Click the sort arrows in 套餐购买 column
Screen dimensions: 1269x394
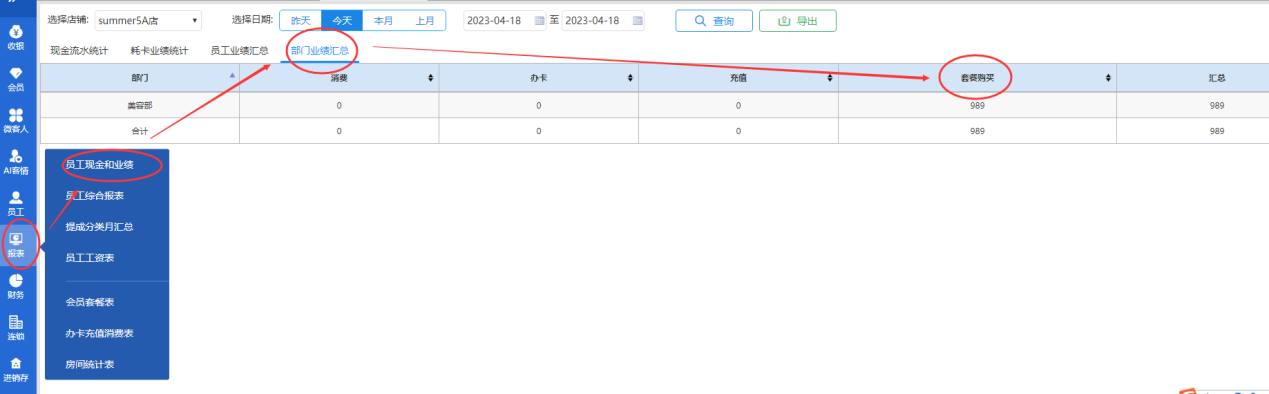(1108, 77)
